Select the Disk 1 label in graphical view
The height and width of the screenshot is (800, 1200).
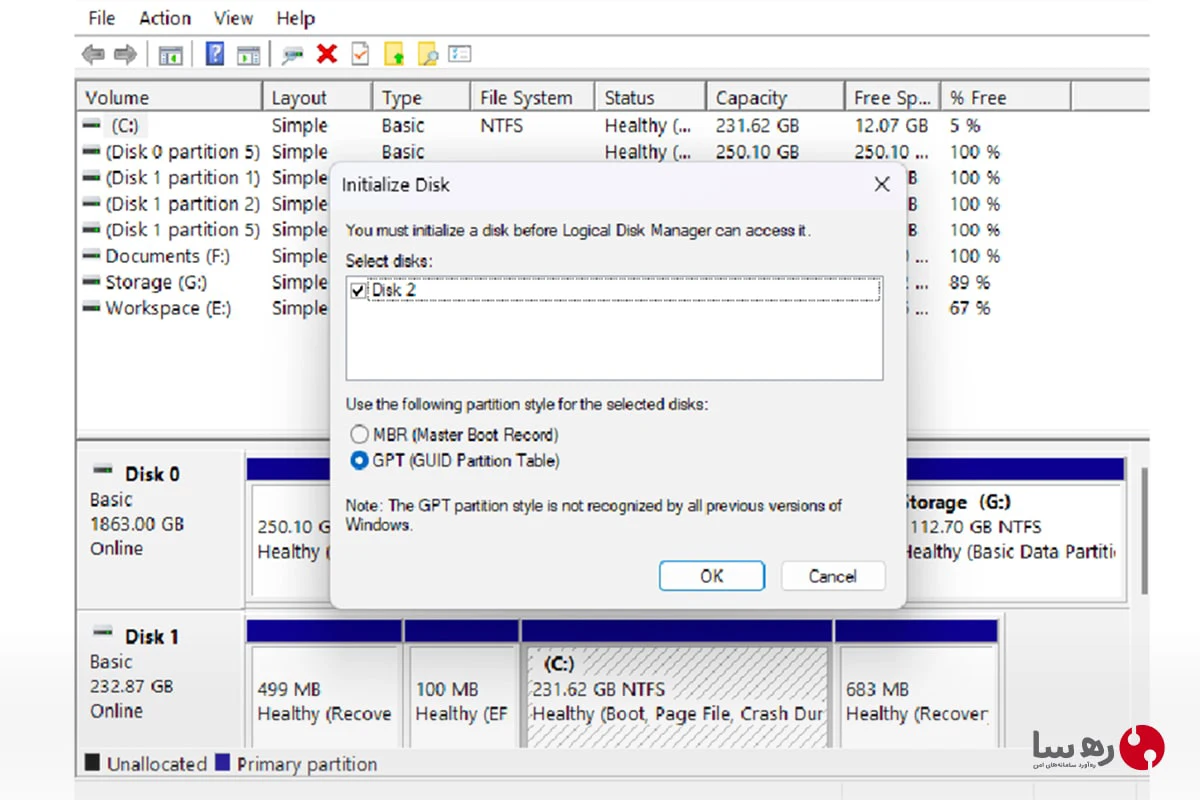[152, 636]
